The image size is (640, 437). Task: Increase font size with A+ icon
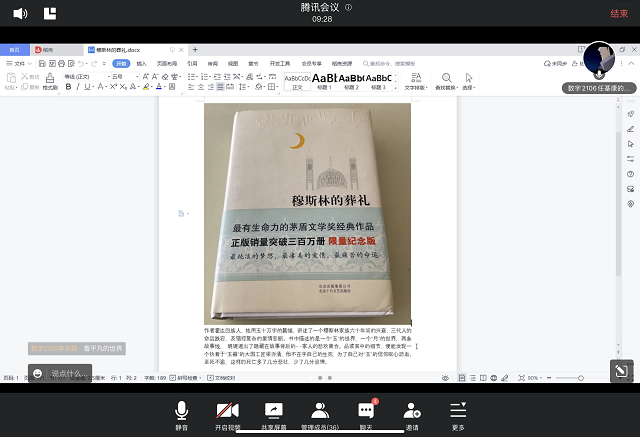pyautogui.click(x=145, y=76)
